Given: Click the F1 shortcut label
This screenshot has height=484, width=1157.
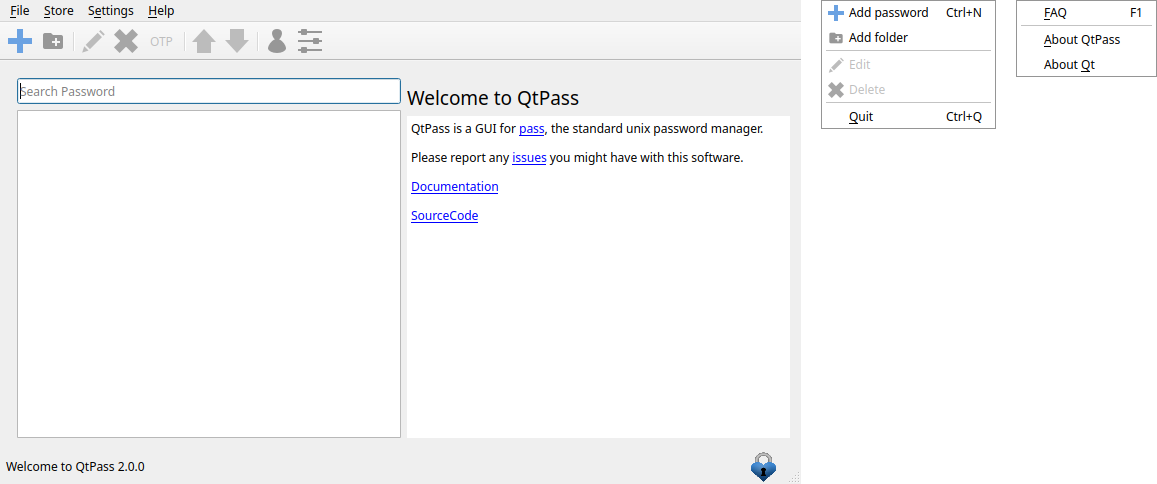Looking at the screenshot, I should [1136, 13].
